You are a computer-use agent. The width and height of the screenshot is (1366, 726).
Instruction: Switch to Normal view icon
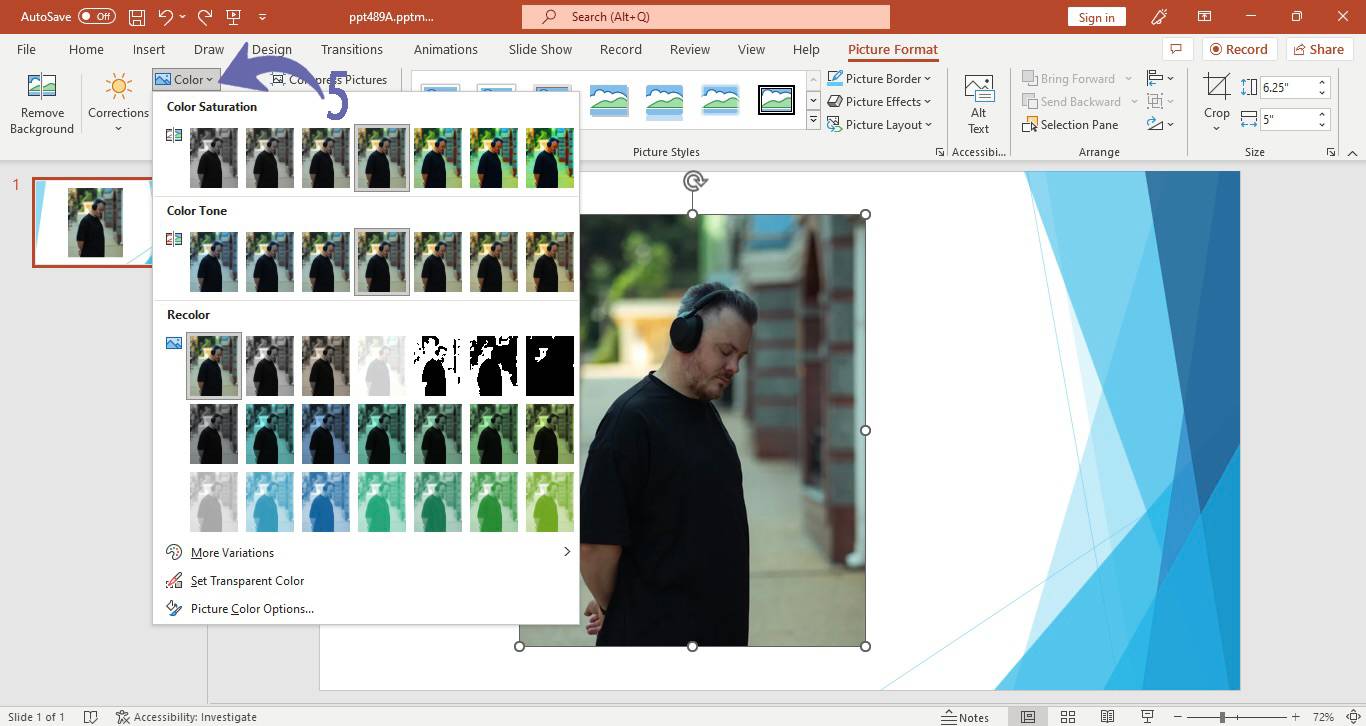point(1027,717)
